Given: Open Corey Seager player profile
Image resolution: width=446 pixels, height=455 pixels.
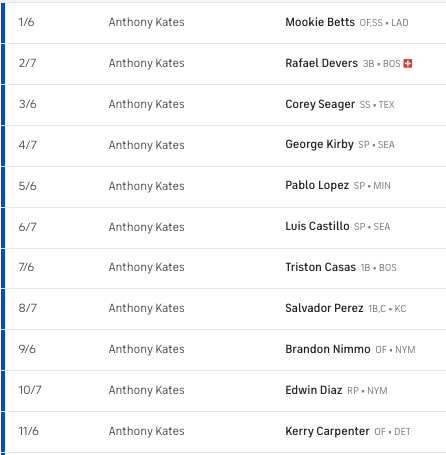Looking at the screenshot, I should [320, 104].
